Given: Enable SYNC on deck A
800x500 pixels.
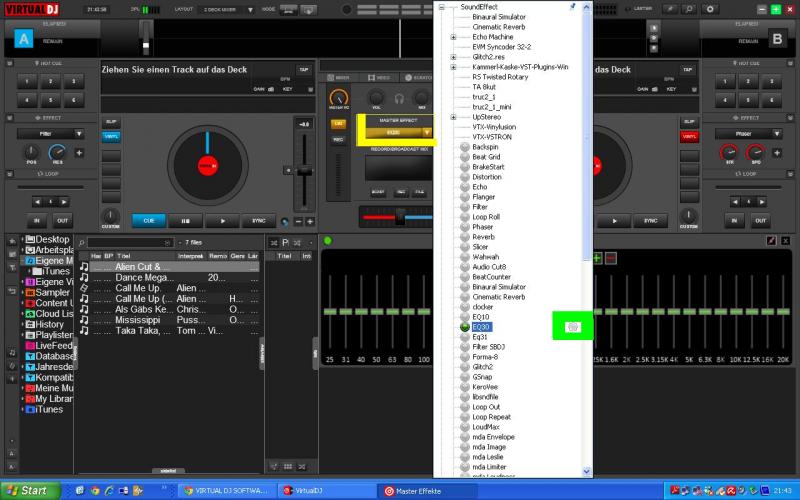Looking at the screenshot, I should pos(259,221).
